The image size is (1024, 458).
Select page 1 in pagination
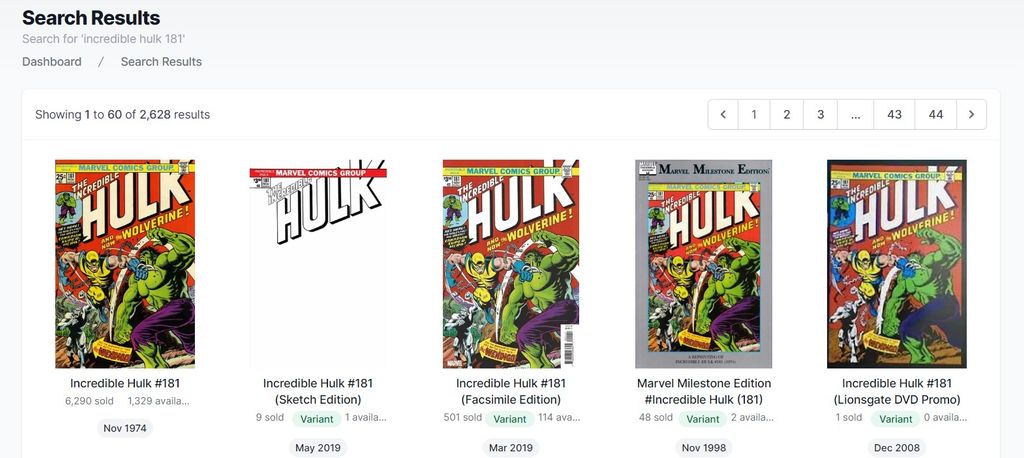pos(754,114)
